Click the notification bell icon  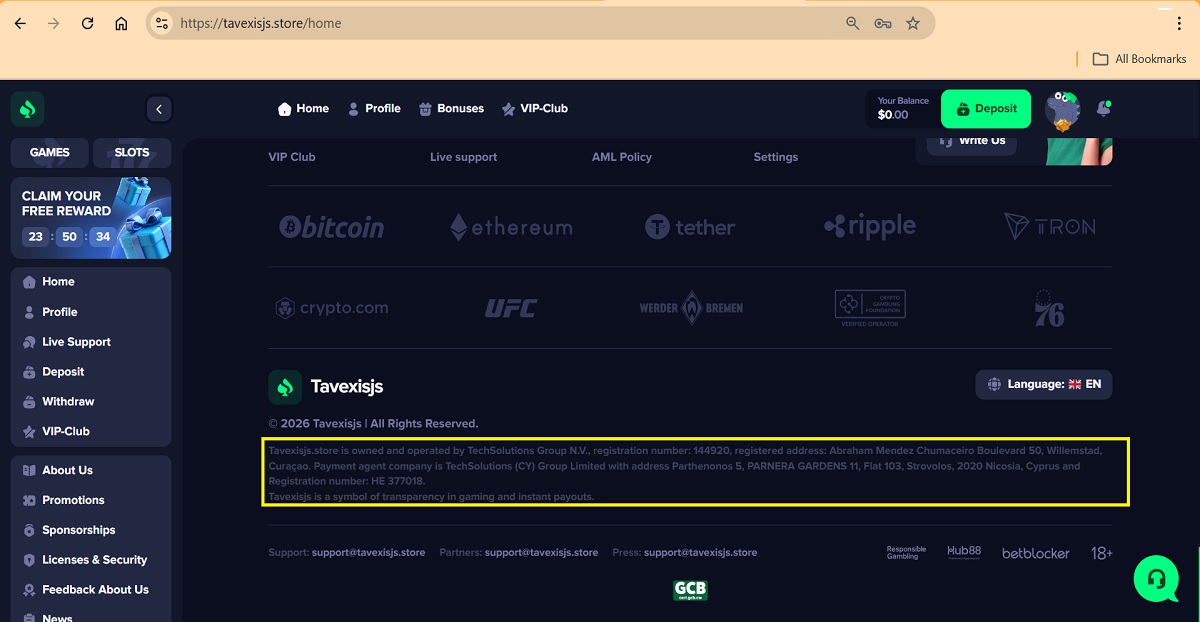click(1103, 108)
